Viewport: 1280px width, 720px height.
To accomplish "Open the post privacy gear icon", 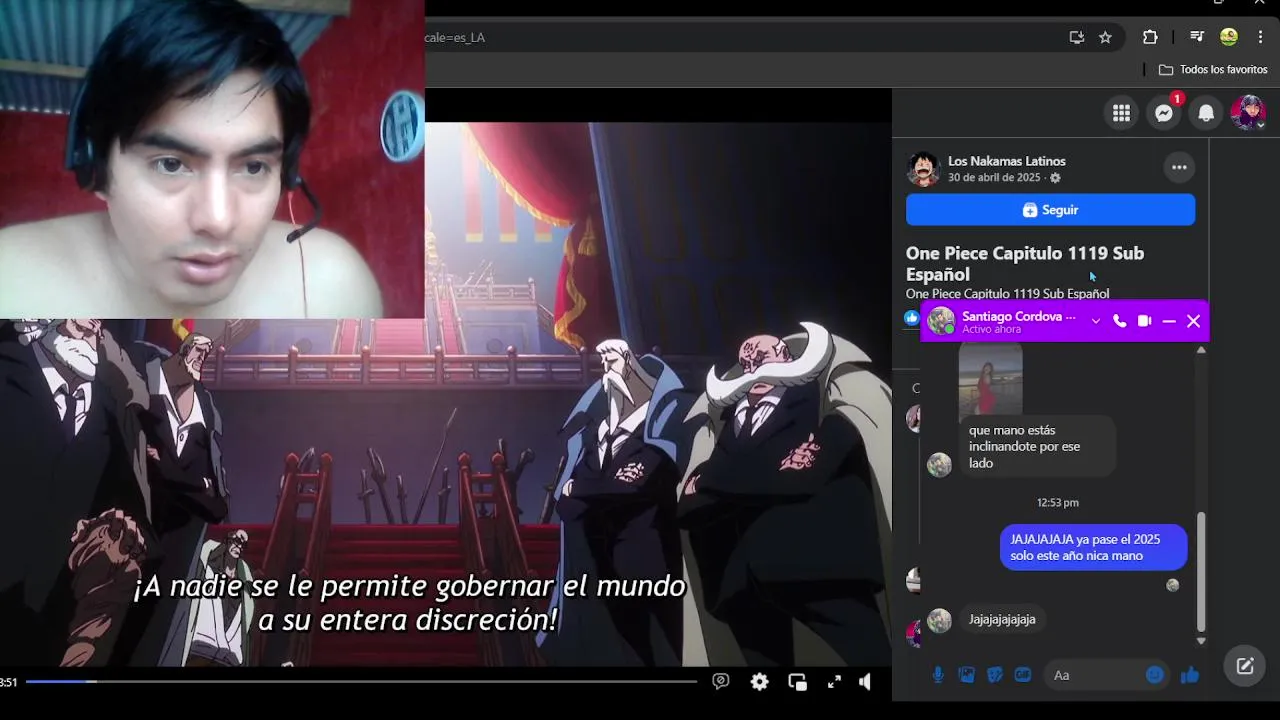I will point(1055,178).
